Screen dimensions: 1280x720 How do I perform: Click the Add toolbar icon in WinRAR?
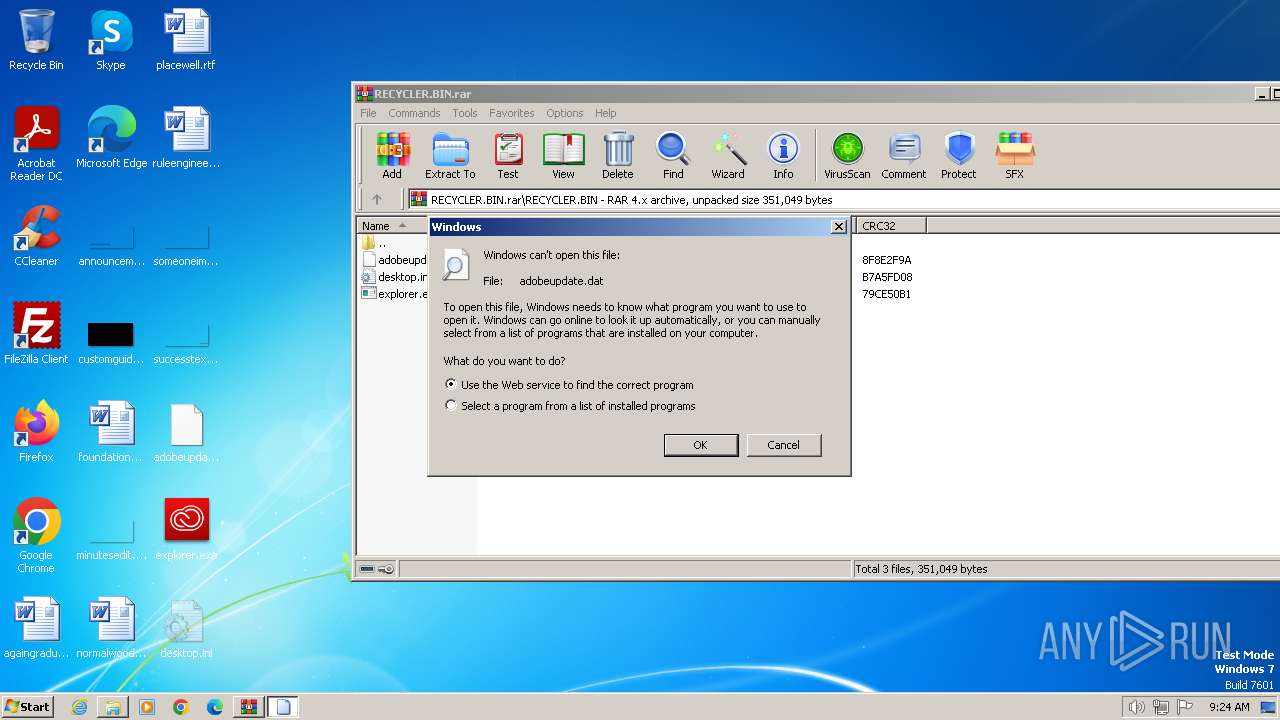pyautogui.click(x=392, y=156)
